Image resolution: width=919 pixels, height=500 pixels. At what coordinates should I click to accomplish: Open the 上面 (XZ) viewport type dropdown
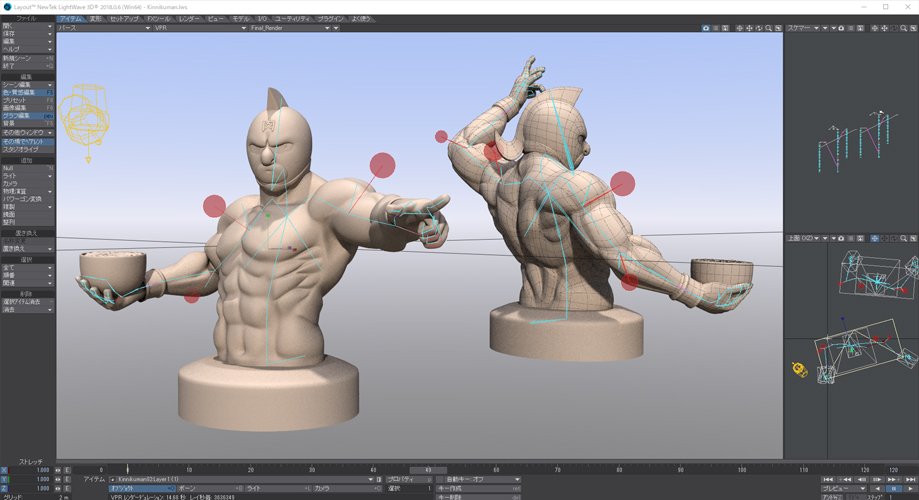[801, 239]
